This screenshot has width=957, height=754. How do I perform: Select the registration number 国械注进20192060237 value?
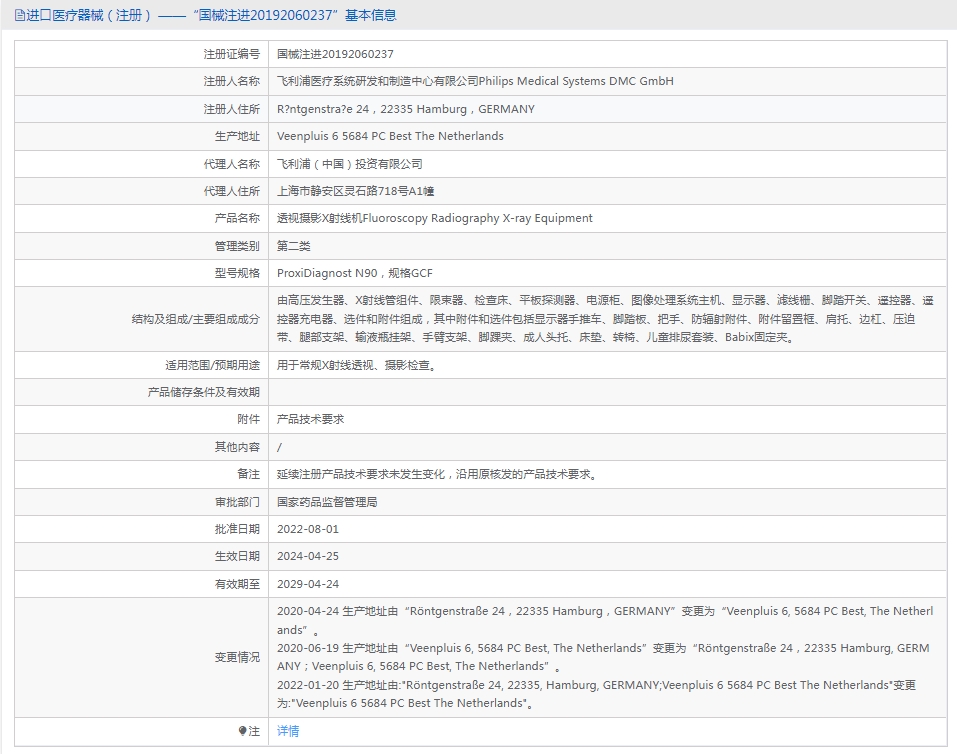pos(335,54)
